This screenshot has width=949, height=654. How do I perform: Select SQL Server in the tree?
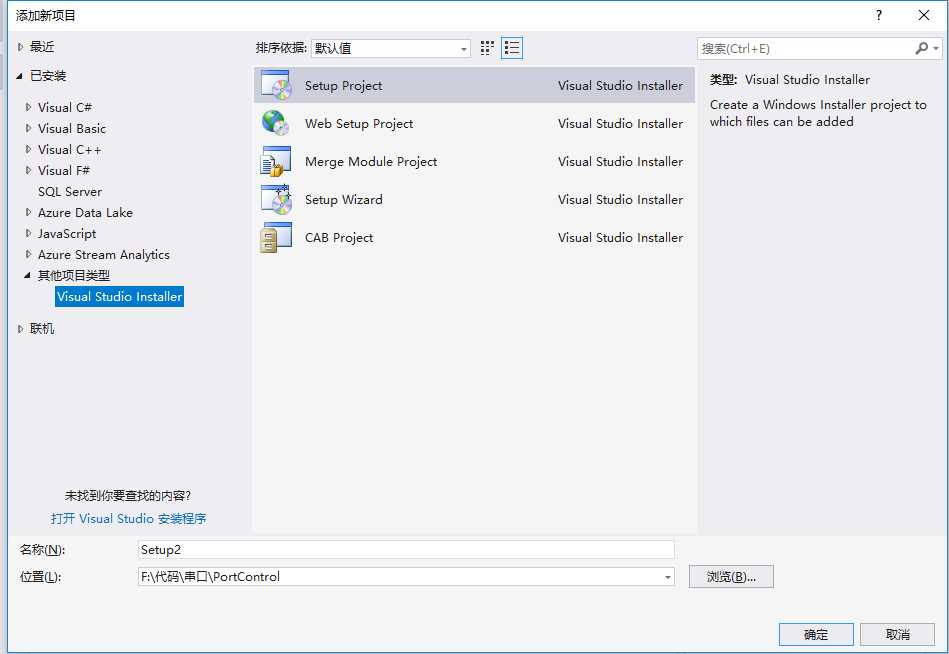[70, 192]
